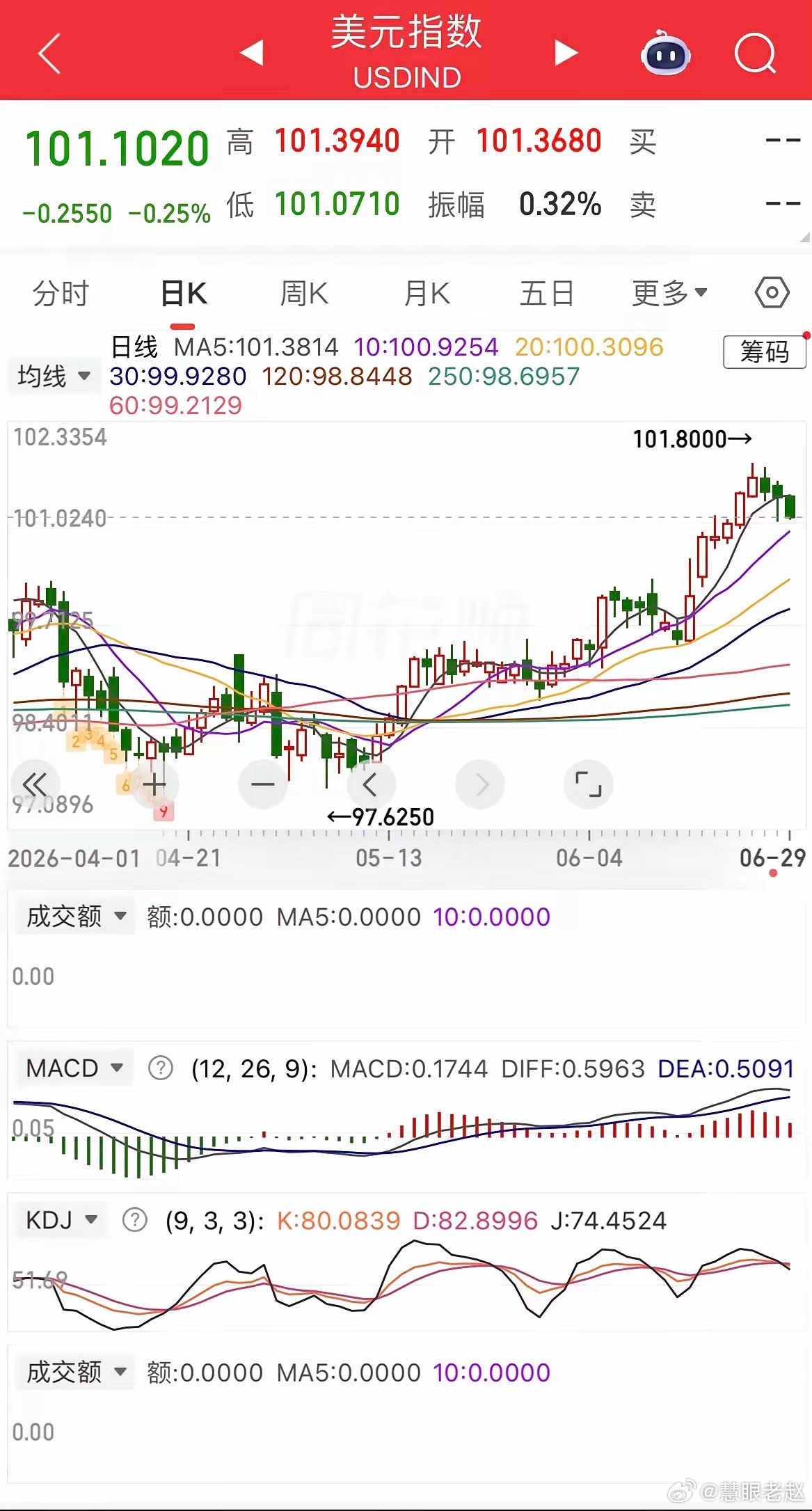812x1511 pixels.
Task: Expand the 更多 dropdown
Action: click(x=669, y=293)
